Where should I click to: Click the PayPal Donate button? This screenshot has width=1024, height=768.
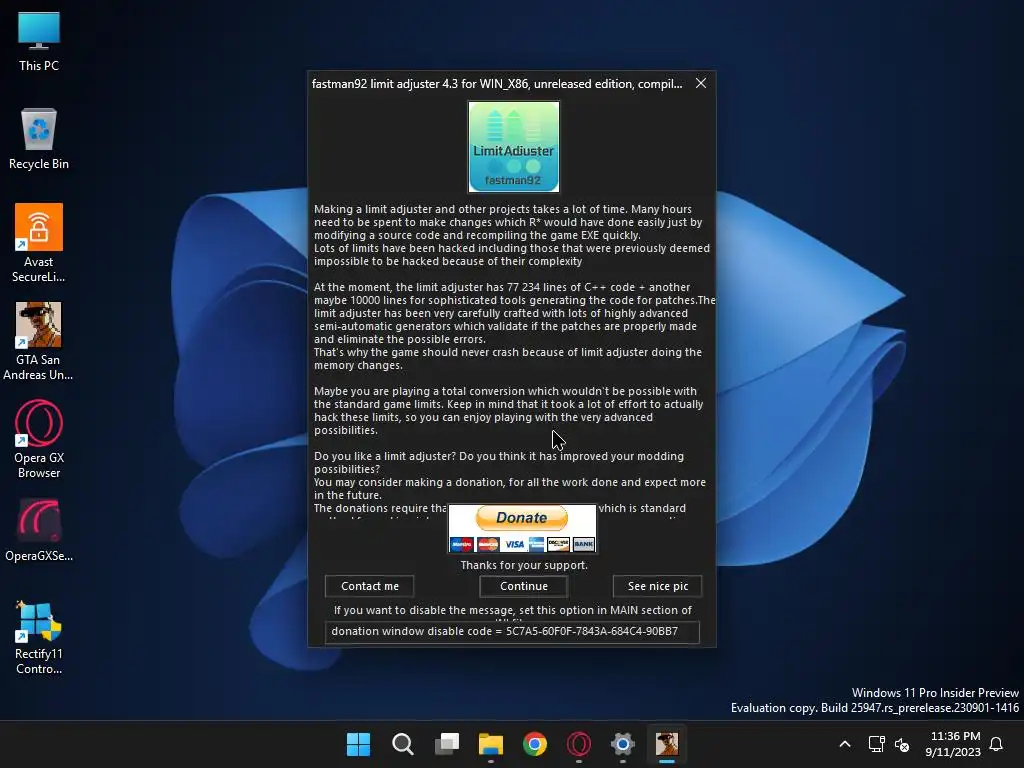(522, 528)
